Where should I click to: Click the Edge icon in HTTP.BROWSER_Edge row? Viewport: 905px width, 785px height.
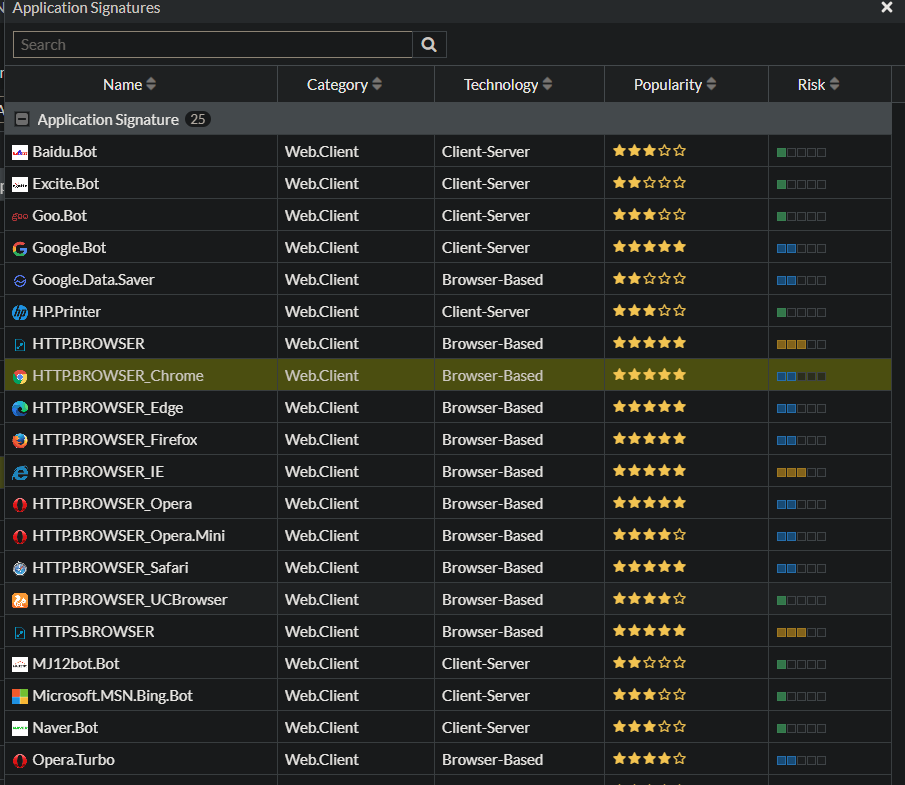[x=20, y=408]
